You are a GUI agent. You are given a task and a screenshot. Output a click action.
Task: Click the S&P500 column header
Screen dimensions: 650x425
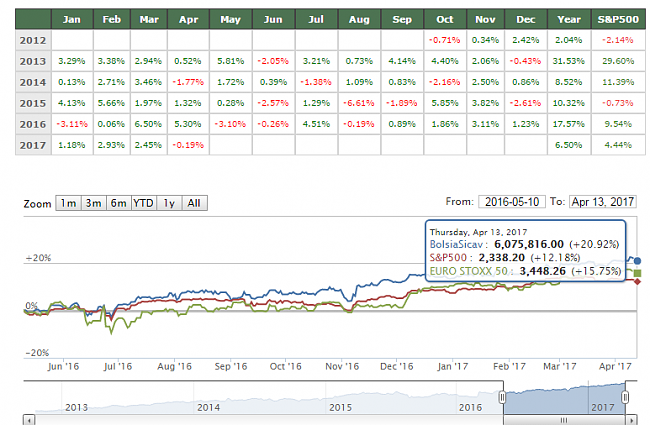click(x=618, y=19)
